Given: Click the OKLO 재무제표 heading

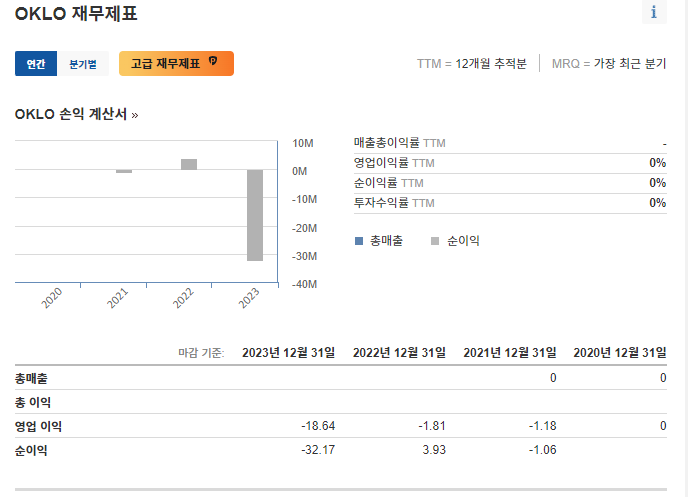Looking at the screenshot, I should 76,13.
